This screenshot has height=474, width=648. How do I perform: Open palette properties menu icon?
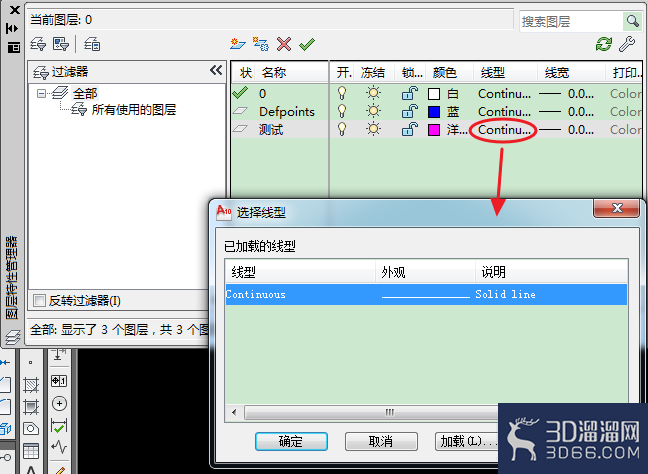coord(14,48)
